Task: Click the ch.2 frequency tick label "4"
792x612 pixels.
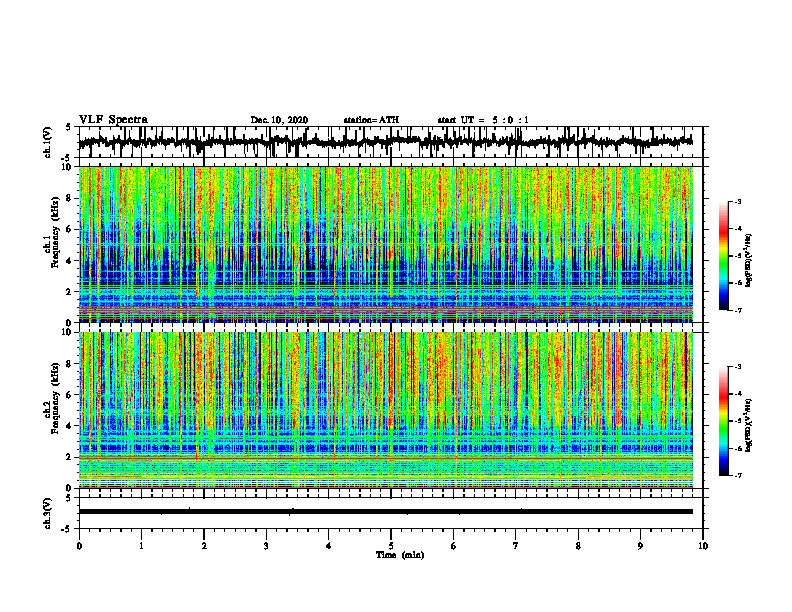Action: point(70,426)
